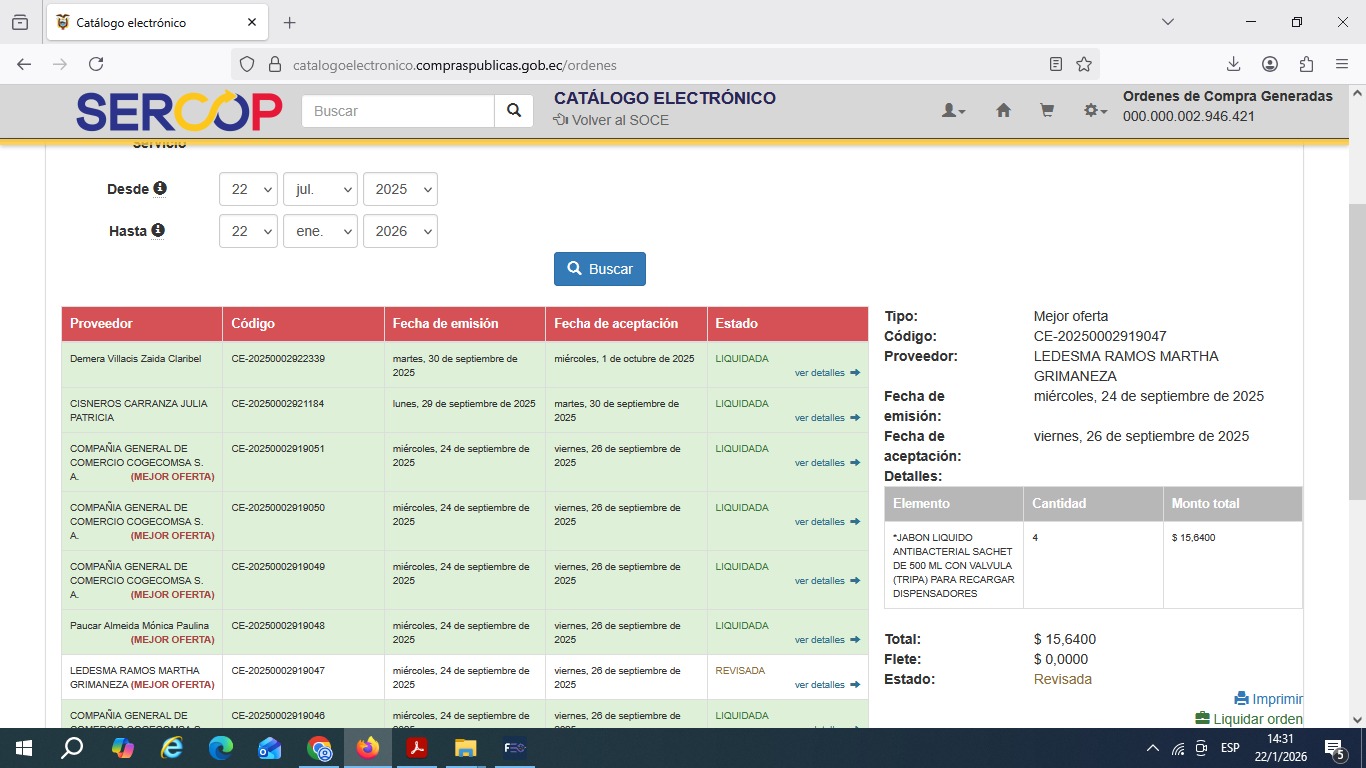Screen dimensions: 1366x768
Task: Open the shopping cart icon
Action: click(1047, 111)
